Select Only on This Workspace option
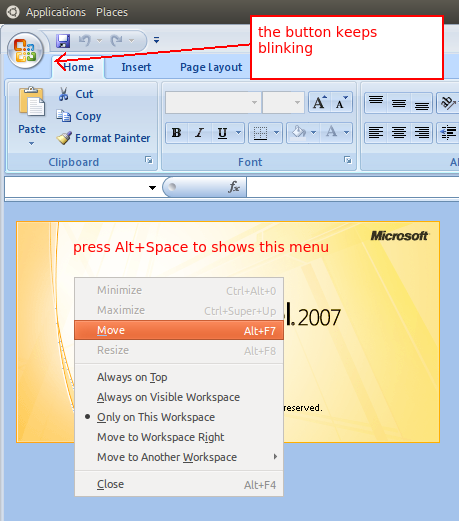The width and height of the screenshot is (459, 521). 179,417
